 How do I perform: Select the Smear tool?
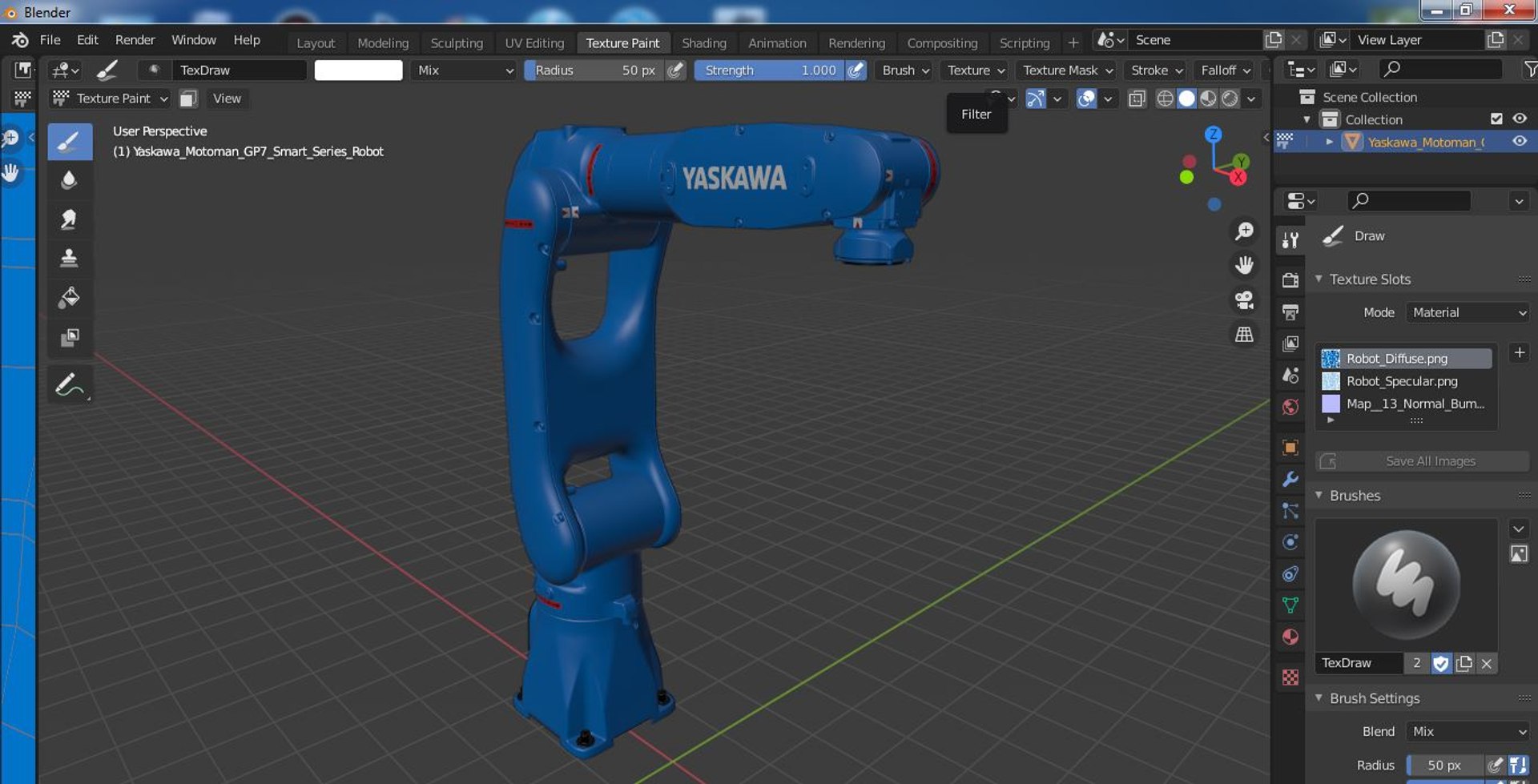[70, 219]
